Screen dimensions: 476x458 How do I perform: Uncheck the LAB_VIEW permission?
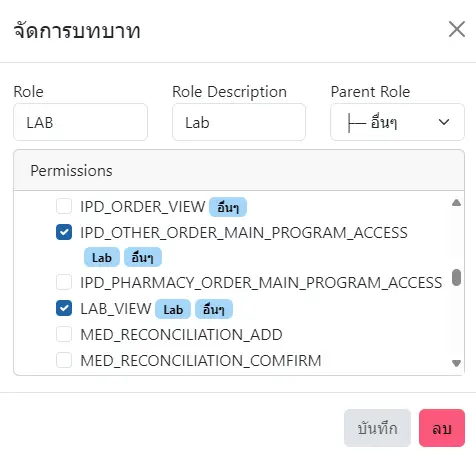coord(64,308)
